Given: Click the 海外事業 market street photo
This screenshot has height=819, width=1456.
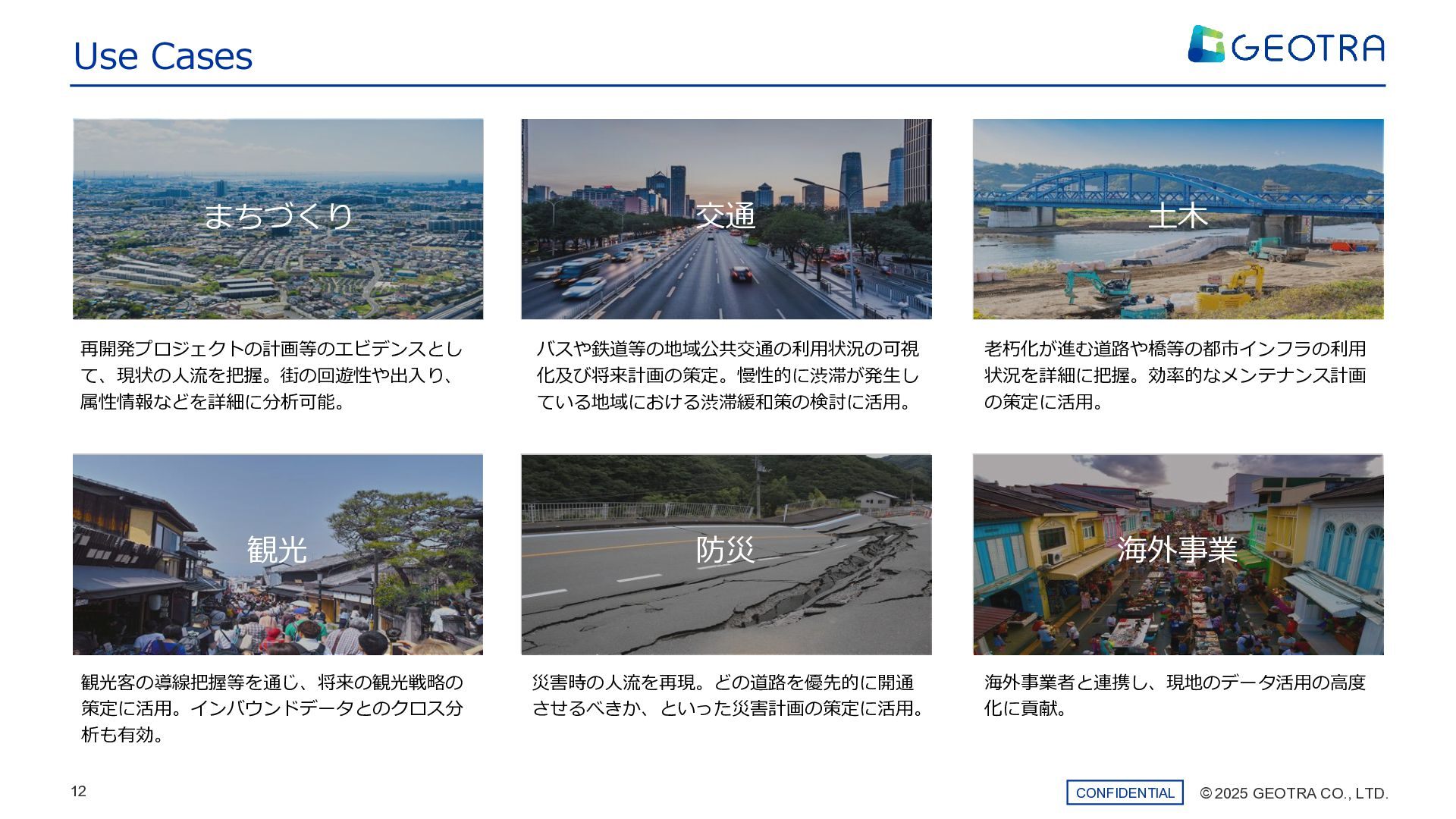Looking at the screenshot, I should (1178, 607).
